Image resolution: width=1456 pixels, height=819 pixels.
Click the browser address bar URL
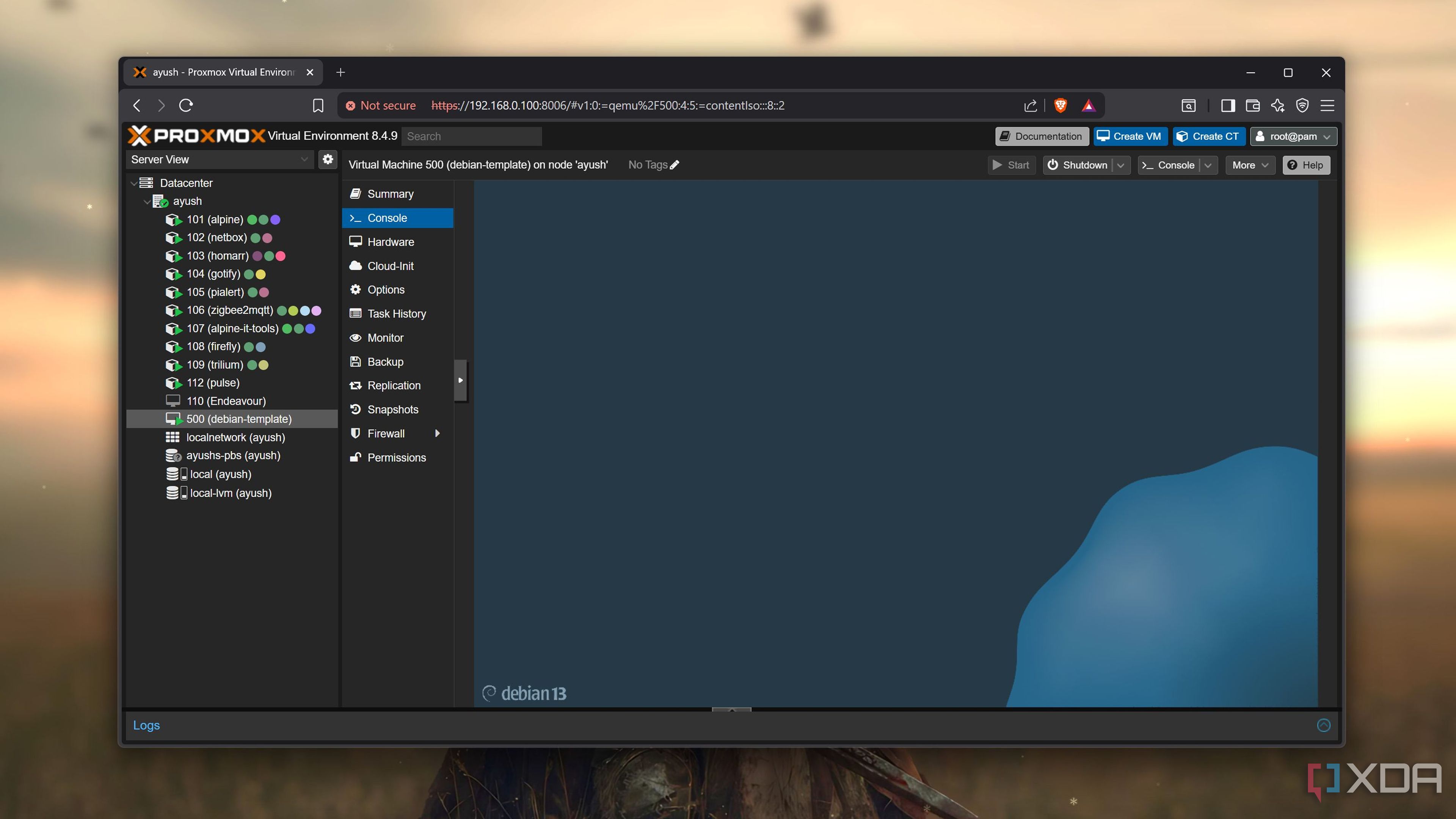coord(607,106)
